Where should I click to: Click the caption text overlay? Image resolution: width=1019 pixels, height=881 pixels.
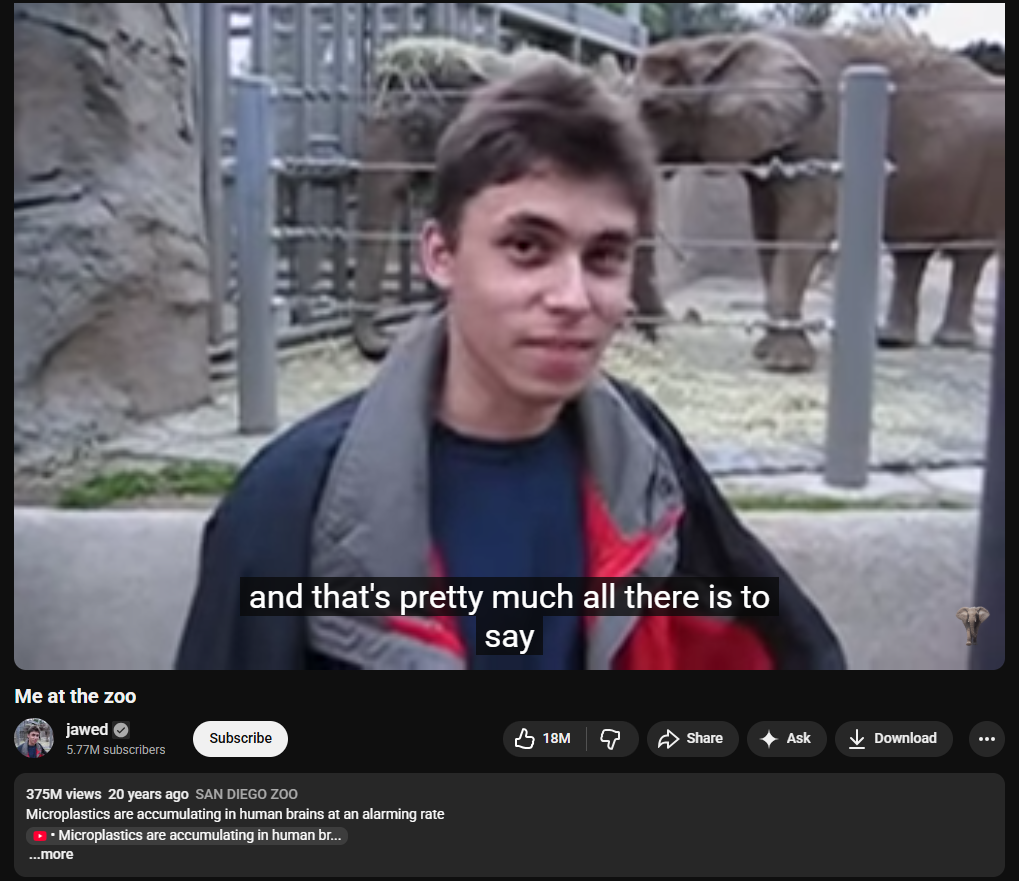(510, 616)
